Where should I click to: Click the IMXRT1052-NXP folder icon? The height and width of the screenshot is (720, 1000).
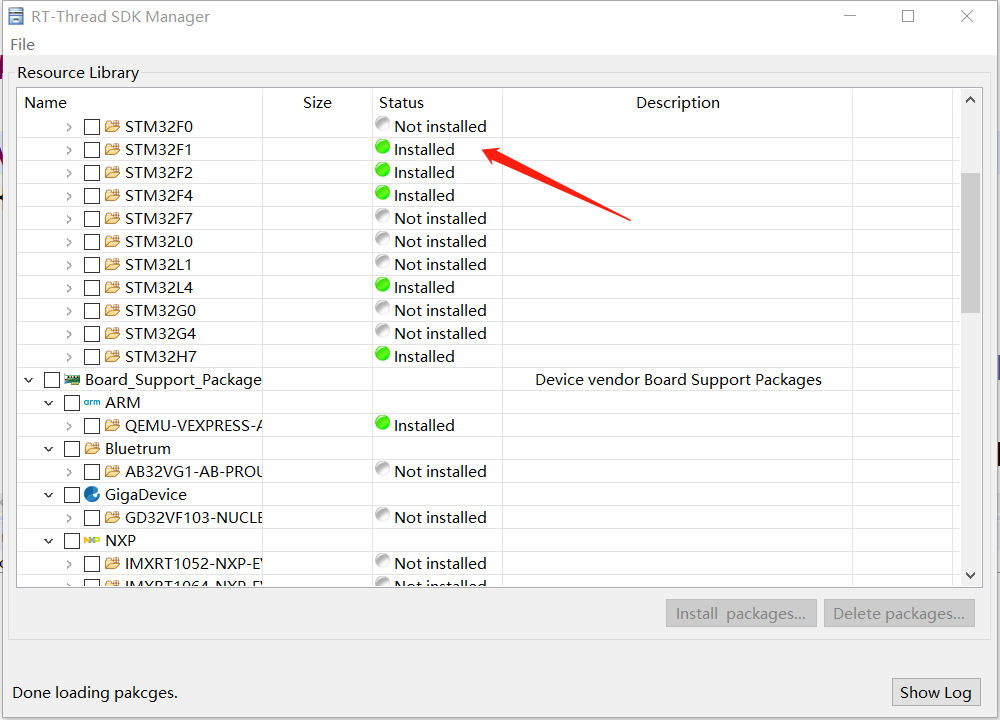(112, 563)
